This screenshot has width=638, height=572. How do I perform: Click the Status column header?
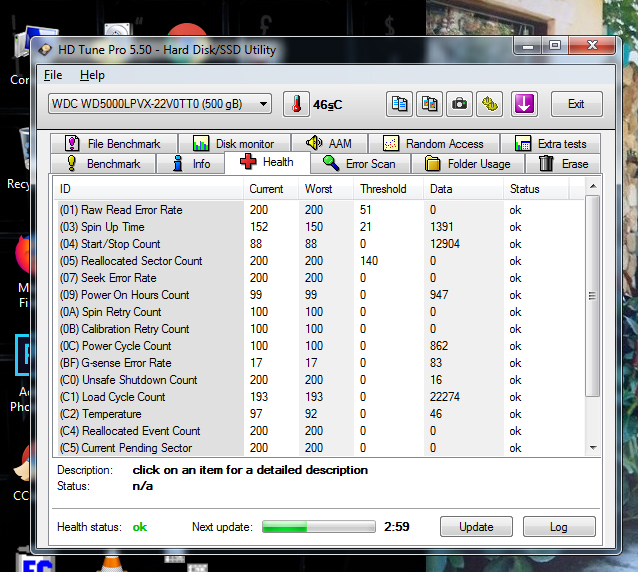[x=536, y=189]
